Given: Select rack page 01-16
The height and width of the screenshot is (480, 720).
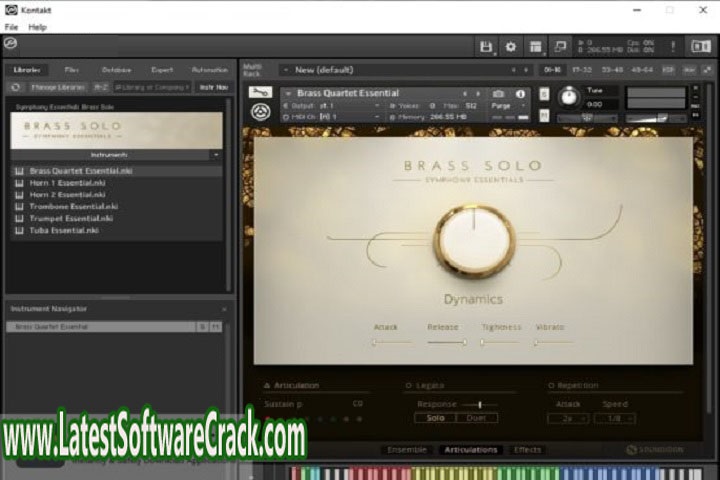Looking at the screenshot, I should click(x=552, y=70).
